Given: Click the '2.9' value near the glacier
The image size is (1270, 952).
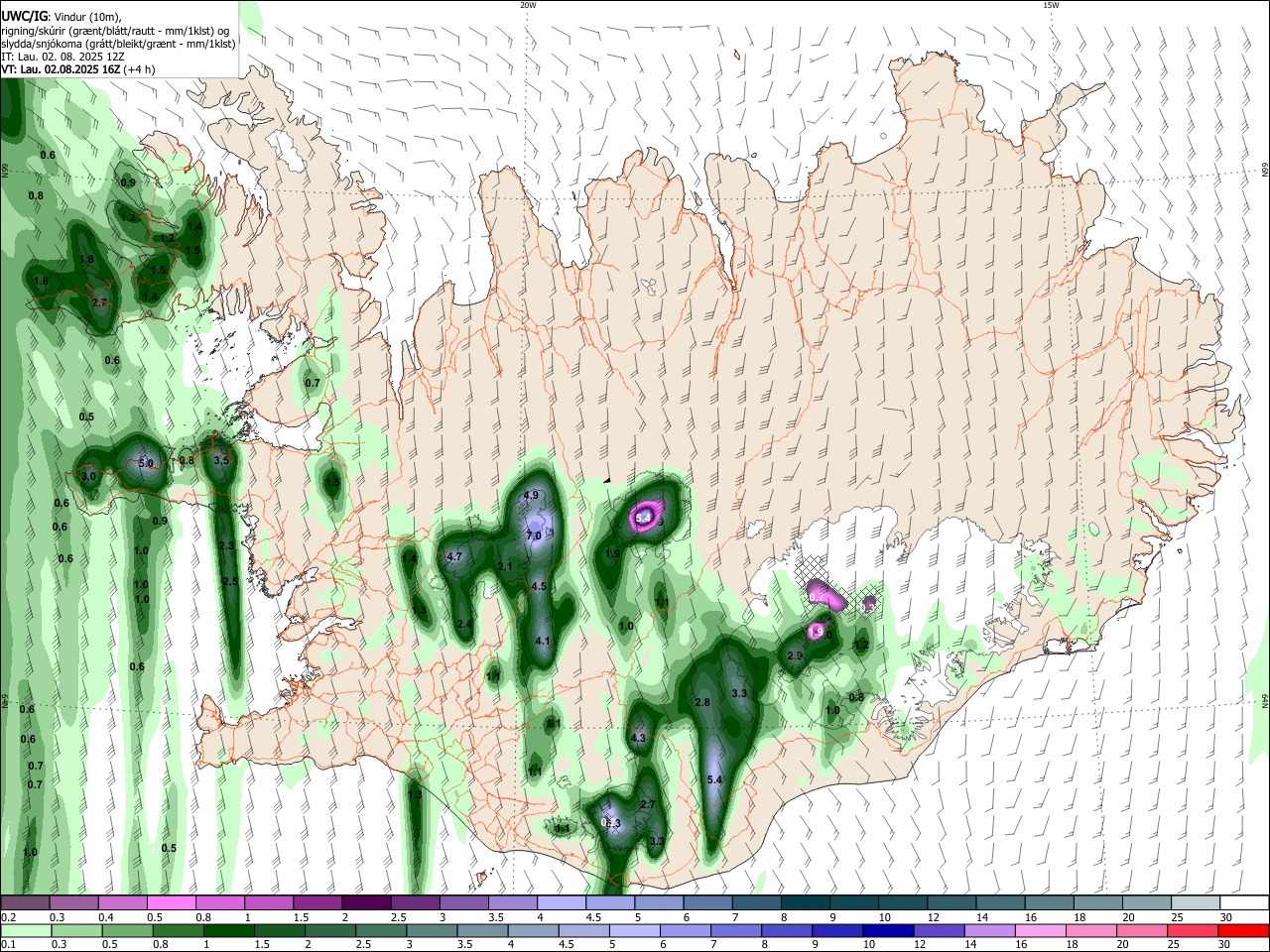Looking at the screenshot, I should 795,656.
